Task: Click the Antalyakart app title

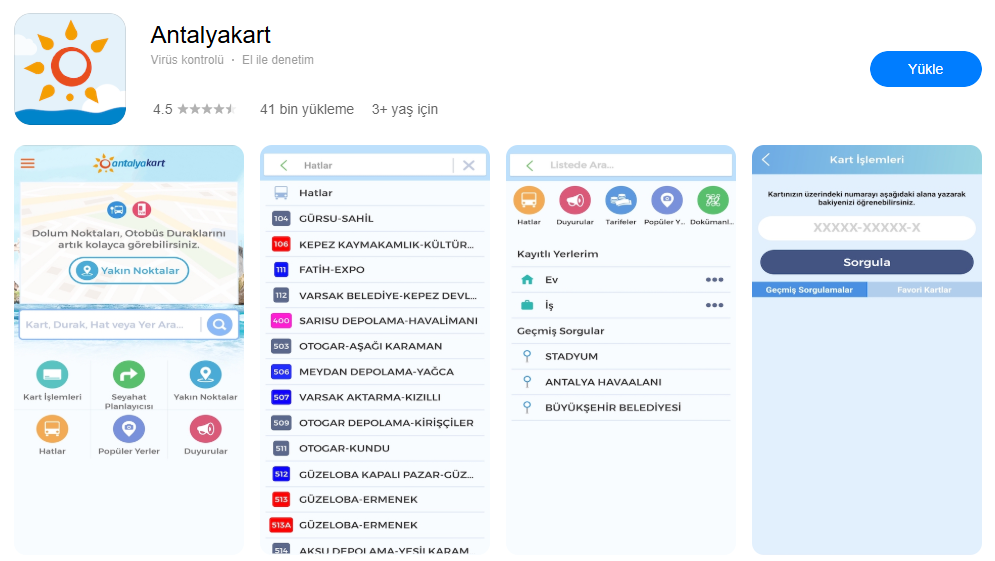Action: coord(211,35)
